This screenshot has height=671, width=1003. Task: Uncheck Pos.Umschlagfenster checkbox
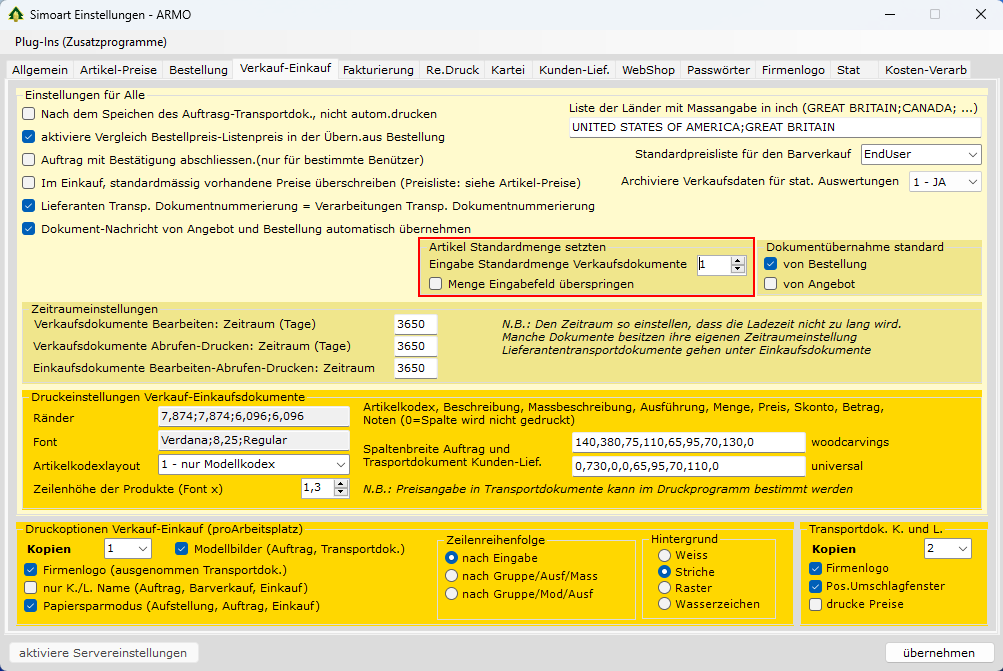(x=816, y=586)
